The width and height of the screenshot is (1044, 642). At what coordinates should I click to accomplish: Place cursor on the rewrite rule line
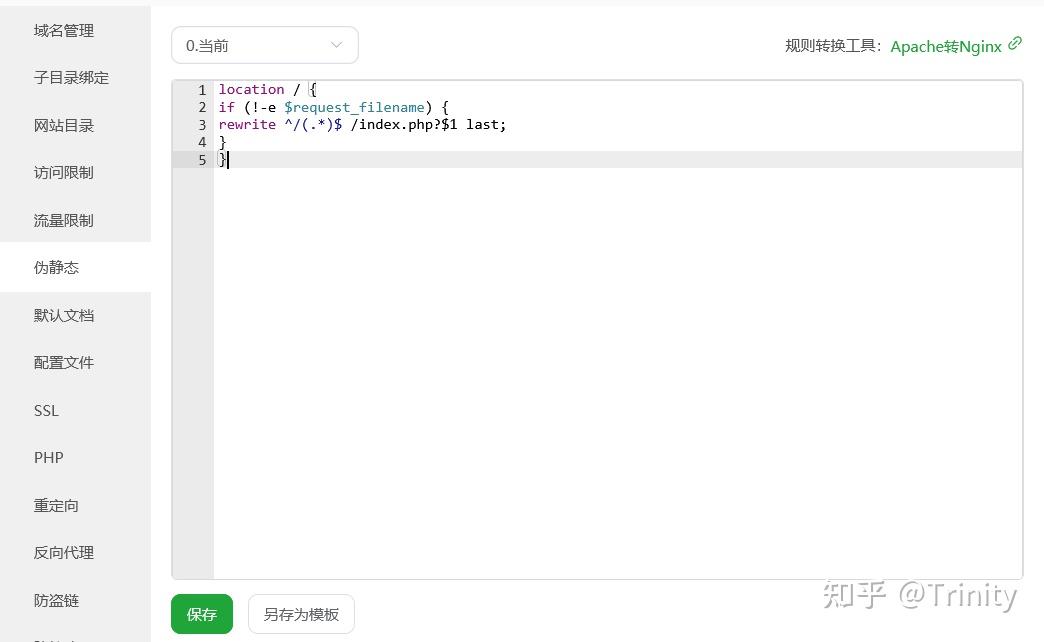click(360, 124)
